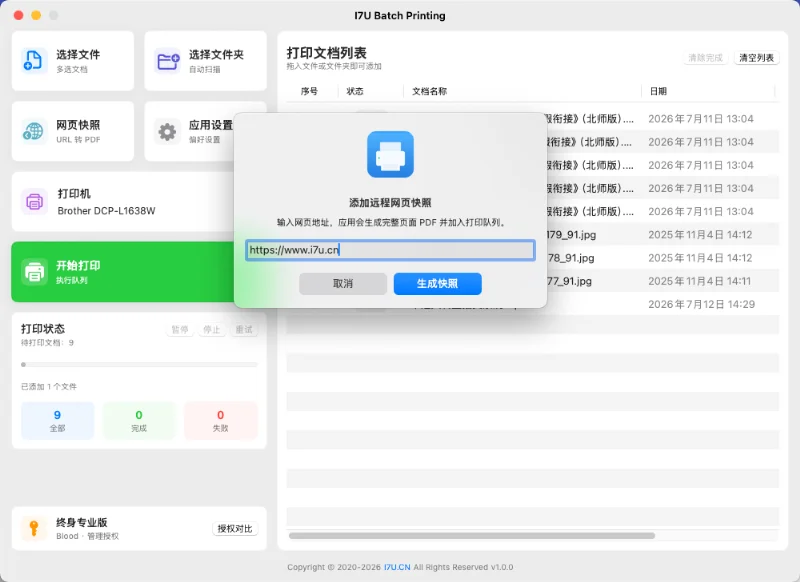
Task: Click the Start Printing printer icon
Action: (34, 271)
